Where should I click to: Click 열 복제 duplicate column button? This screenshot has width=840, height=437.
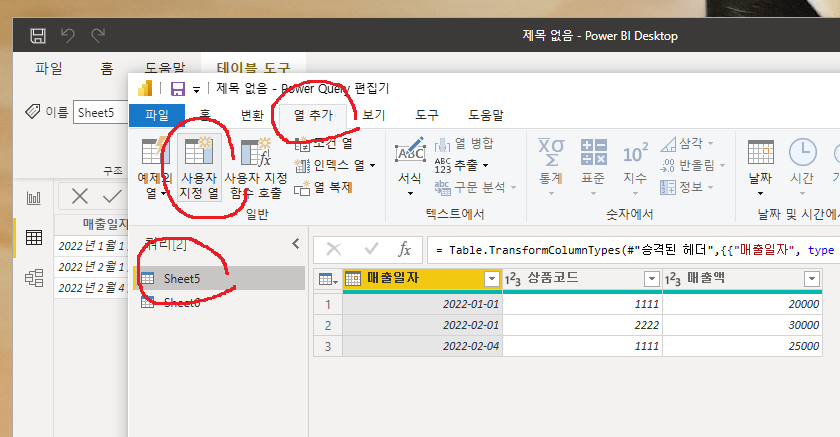tap(324, 187)
